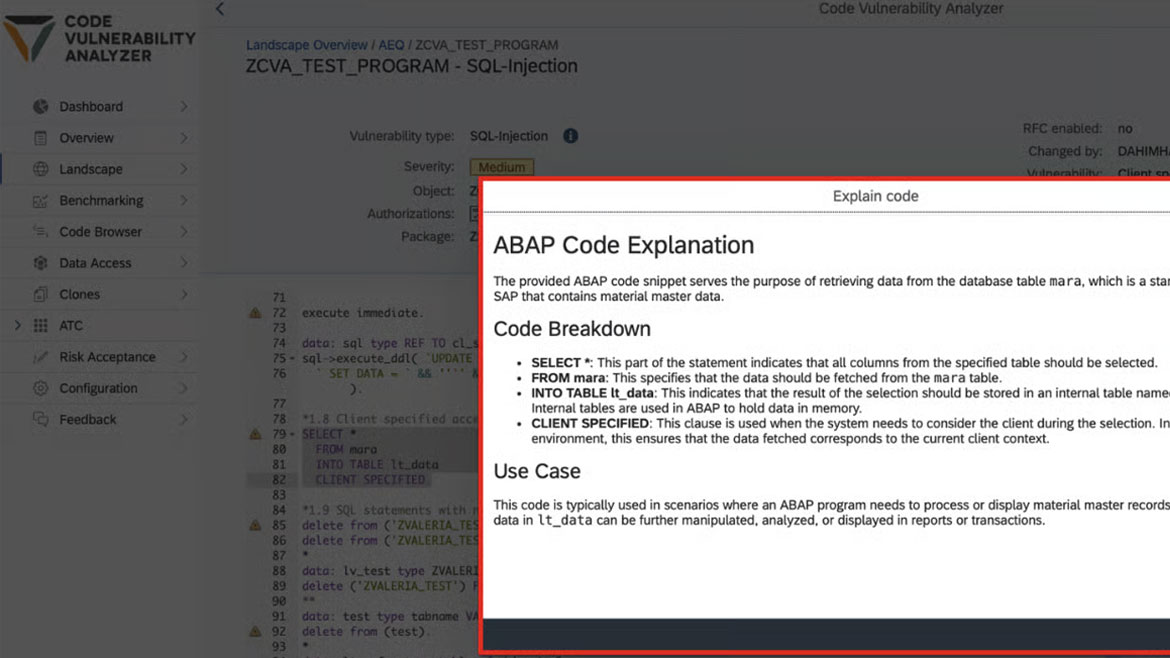Click the Clones icon in the sidebar
This screenshot has width=1170, height=658.
[x=40, y=294]
